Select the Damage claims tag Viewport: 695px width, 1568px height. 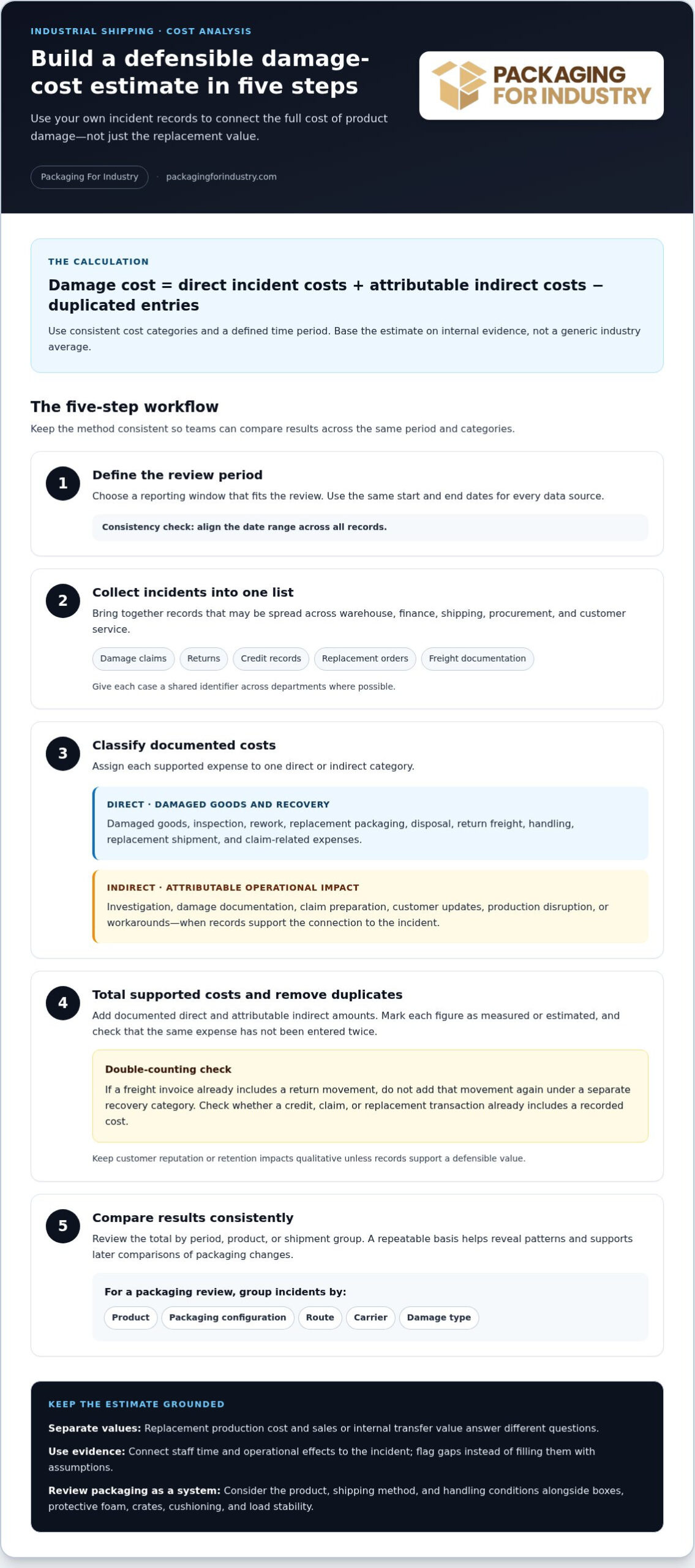[x=133, y=658]
